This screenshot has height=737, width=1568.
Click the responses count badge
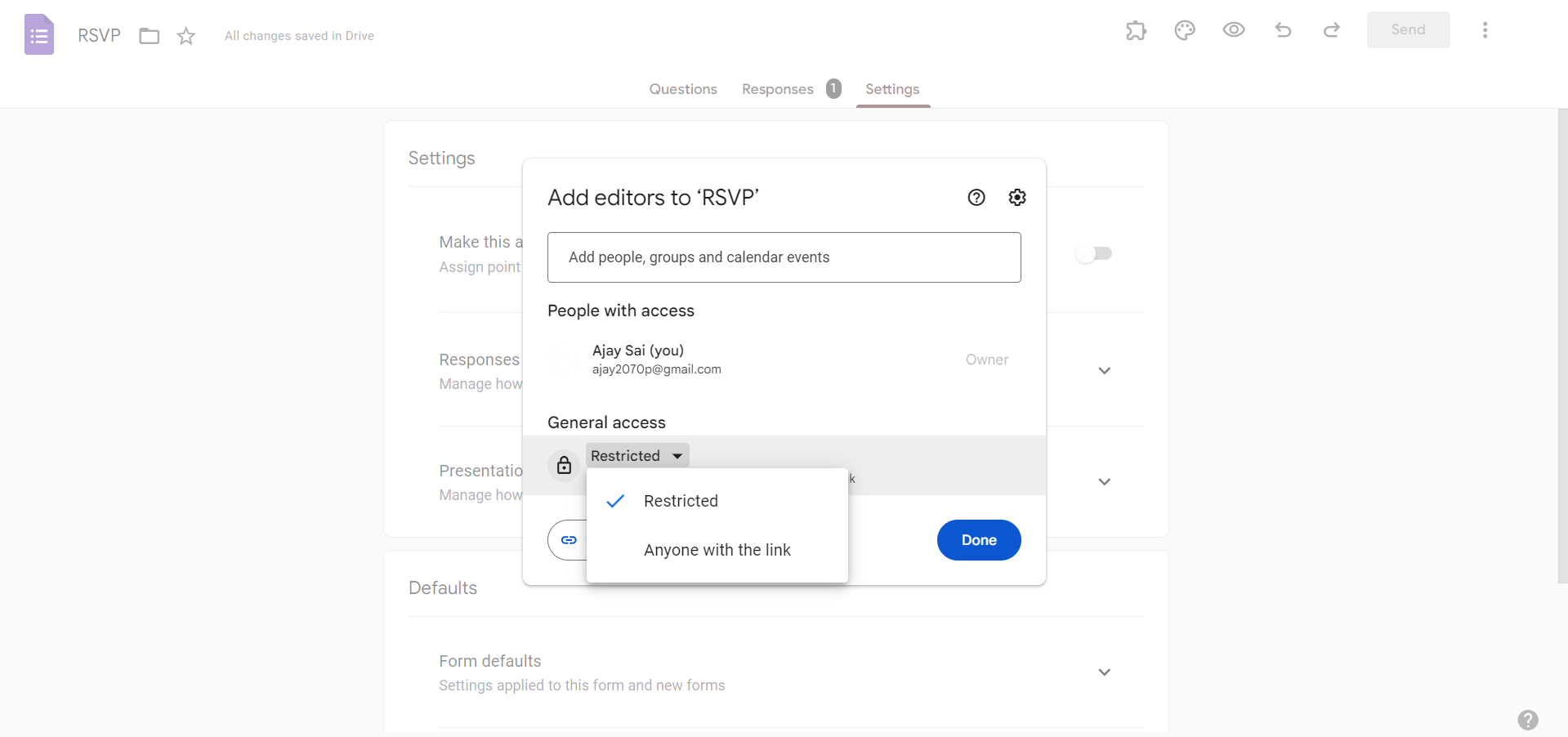coord(833,88)
